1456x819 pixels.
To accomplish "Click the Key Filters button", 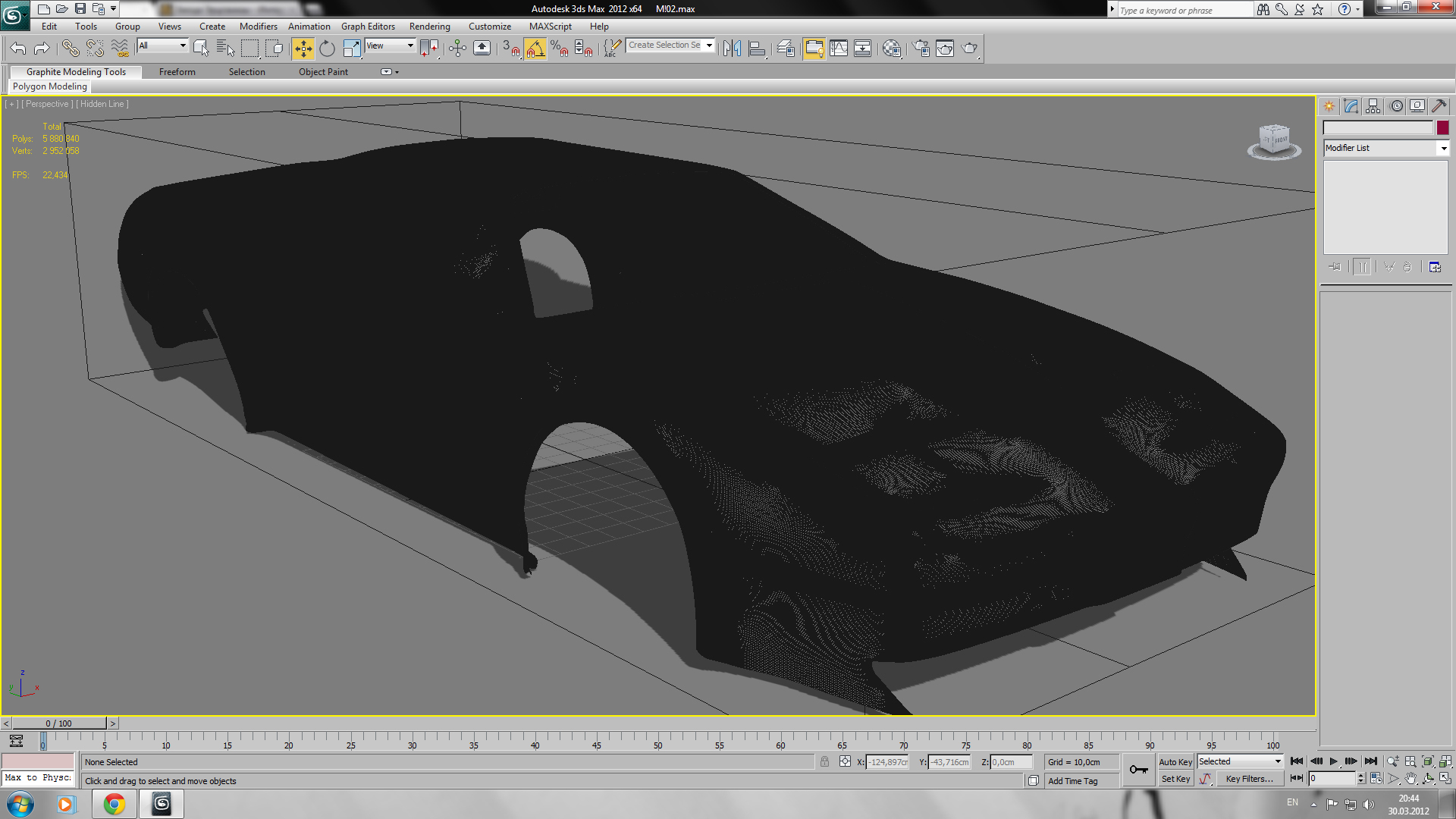I will tap(1249, 779).
